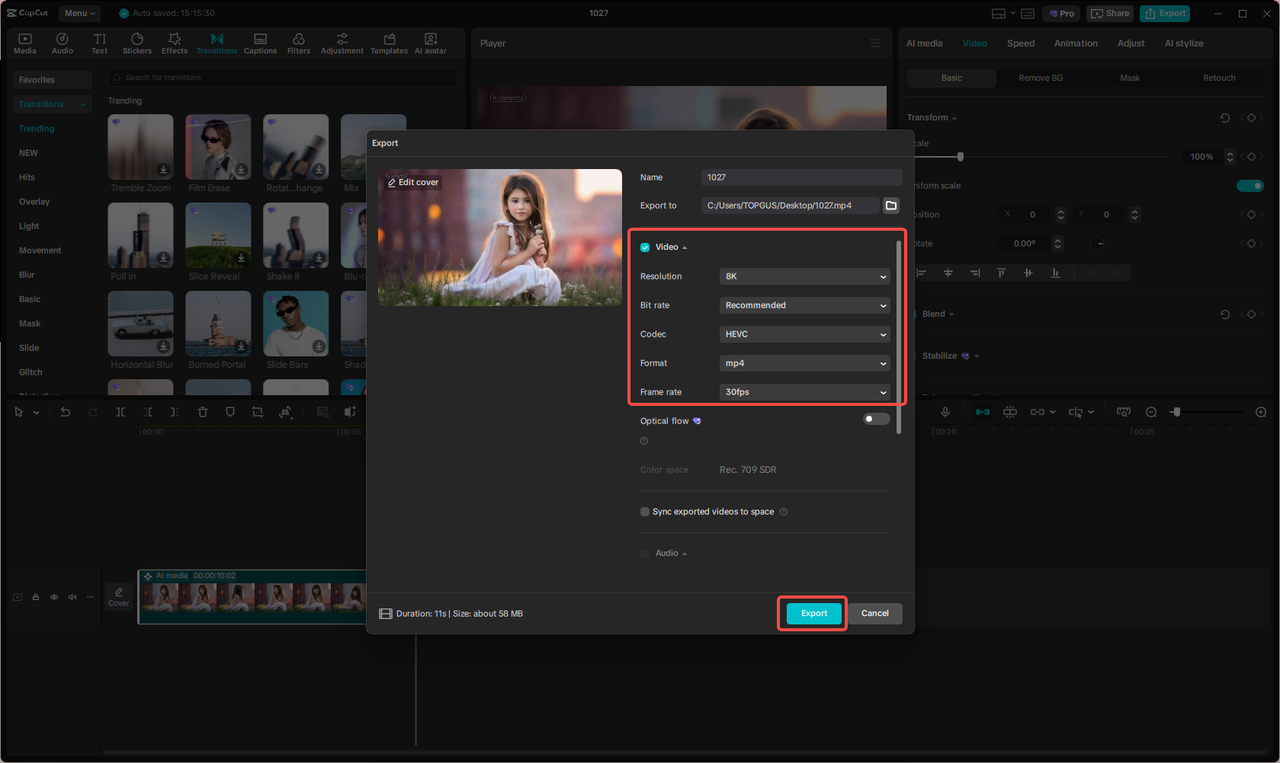Select the delete (trash) icon above timeline
Image resolution: width=1280 pixels, height=763 pixels.
[202, 411]
